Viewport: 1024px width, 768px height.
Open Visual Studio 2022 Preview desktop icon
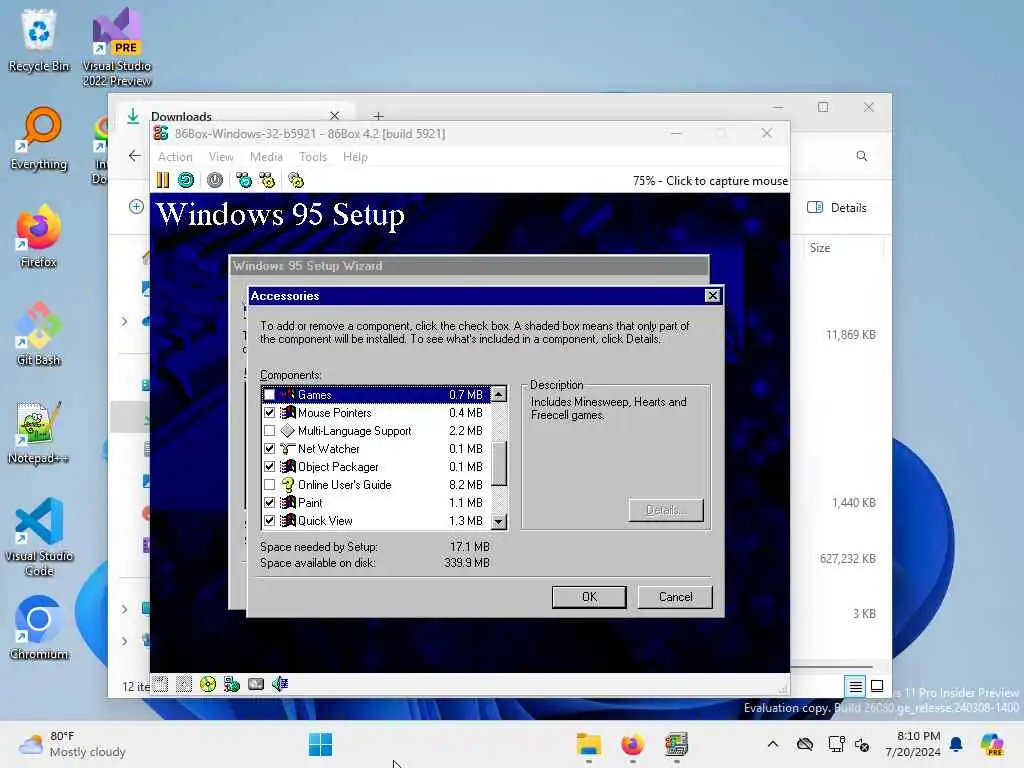[117, 47]
